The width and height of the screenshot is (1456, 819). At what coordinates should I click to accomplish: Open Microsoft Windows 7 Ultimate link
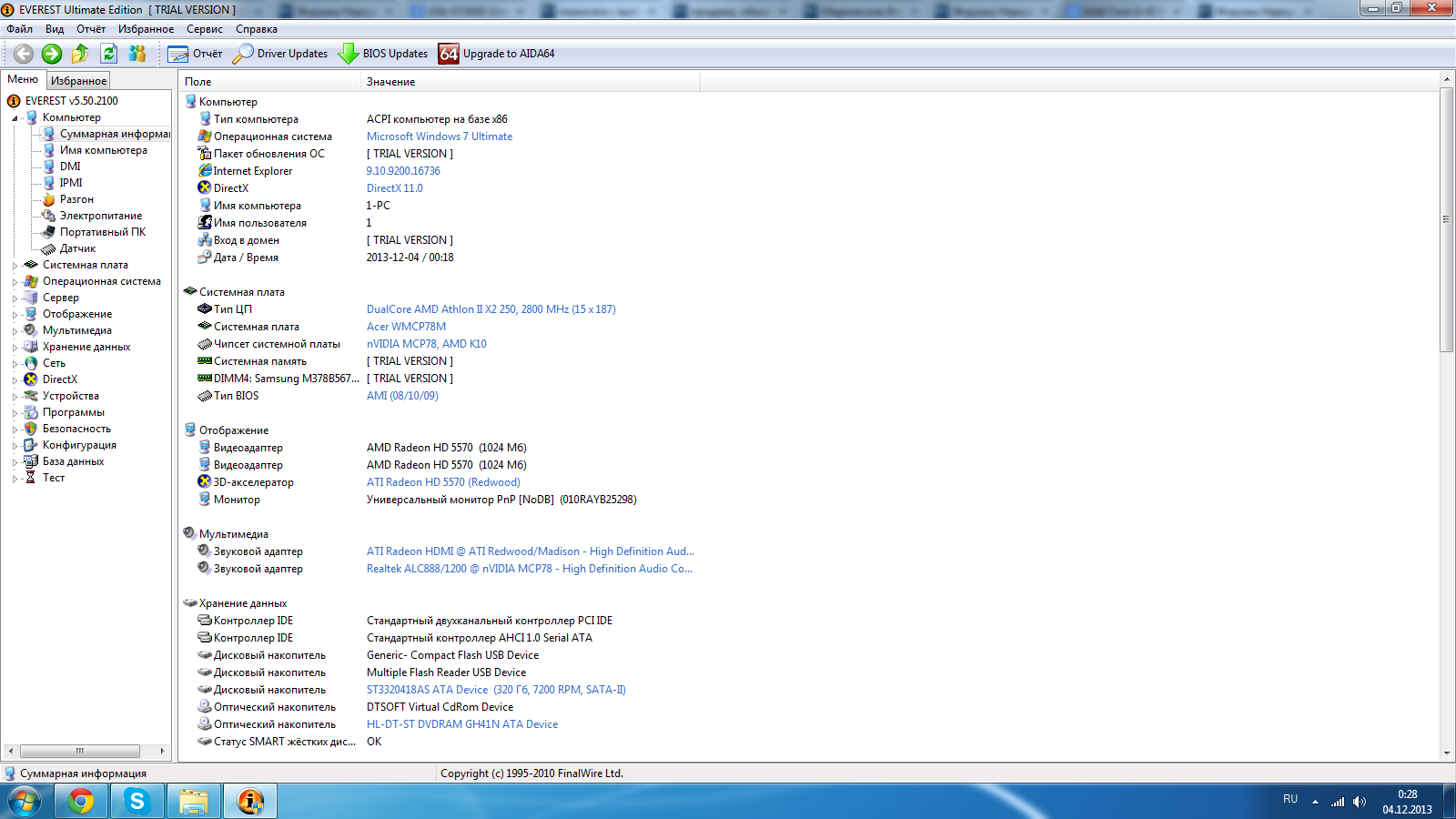point(440,136)
